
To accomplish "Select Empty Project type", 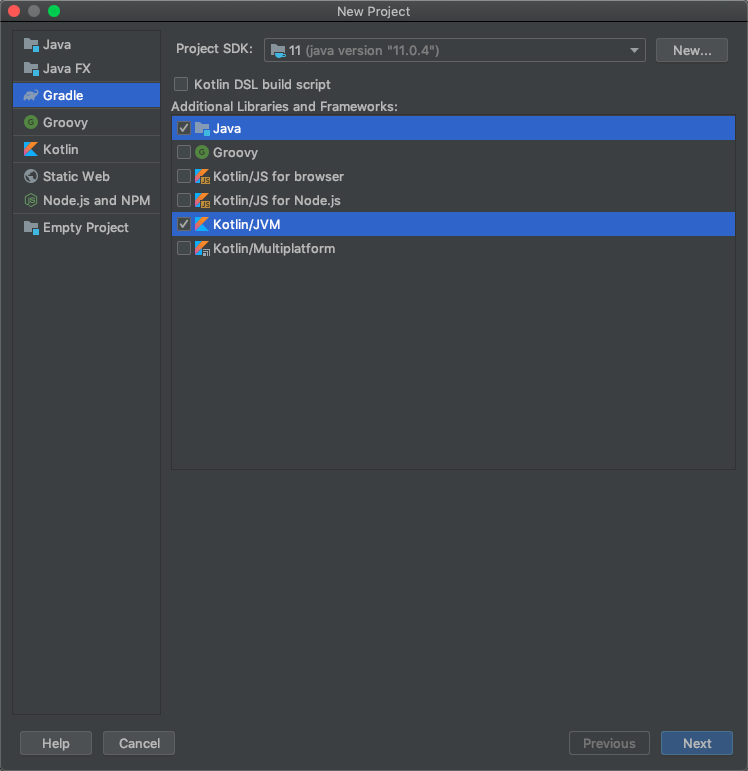I will click(87, 228).
